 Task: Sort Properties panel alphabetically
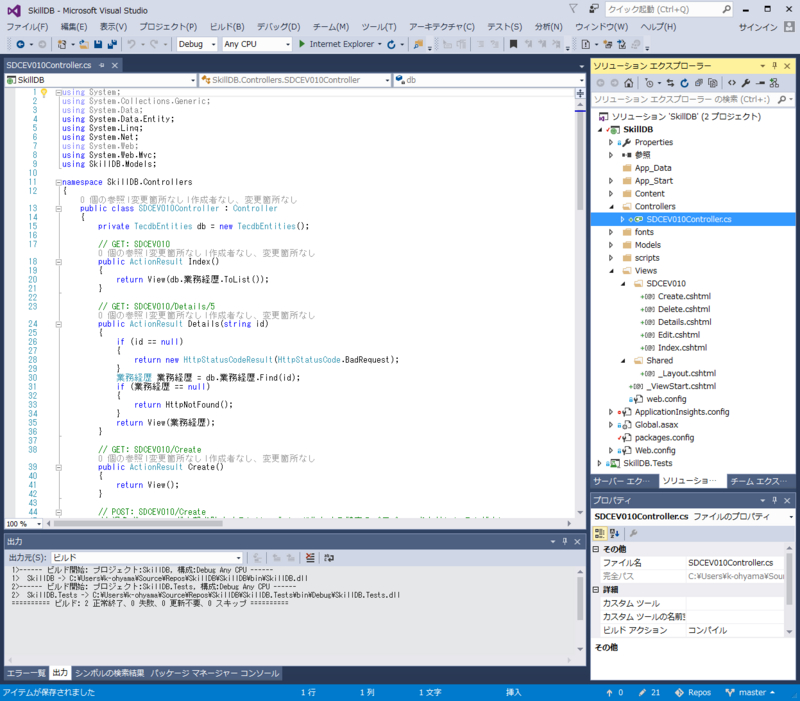click(x=614, y=533)
